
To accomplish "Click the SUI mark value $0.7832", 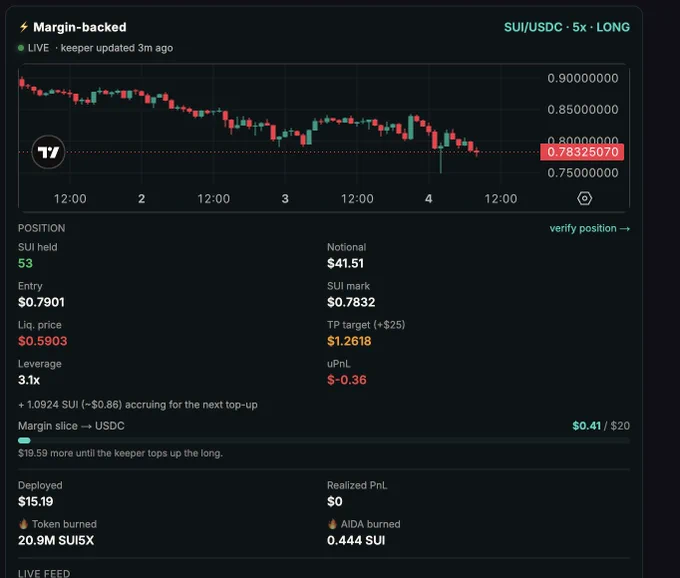I will click(x=351, y=302).
